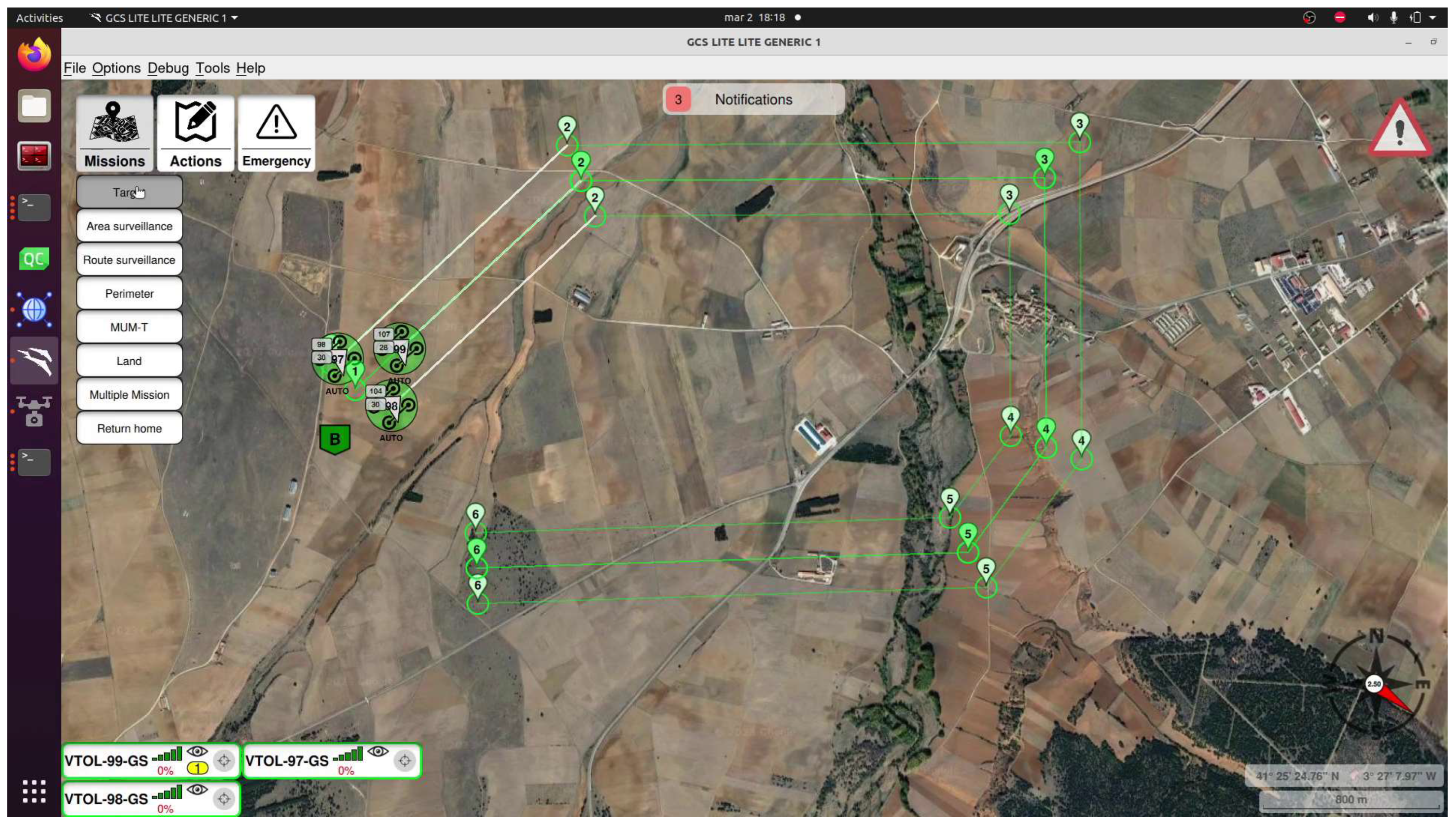This screenshot has height=826, width=1456.
Task: Click the green B base marker
Action: coord(335,439)
